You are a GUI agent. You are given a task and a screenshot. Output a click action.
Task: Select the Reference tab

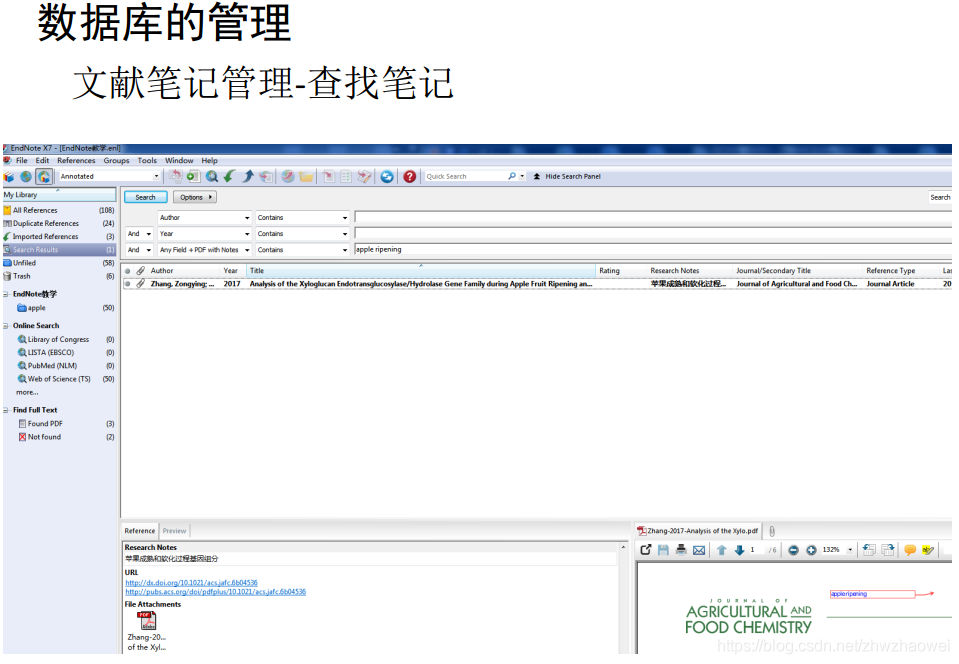tap(139, 531)
